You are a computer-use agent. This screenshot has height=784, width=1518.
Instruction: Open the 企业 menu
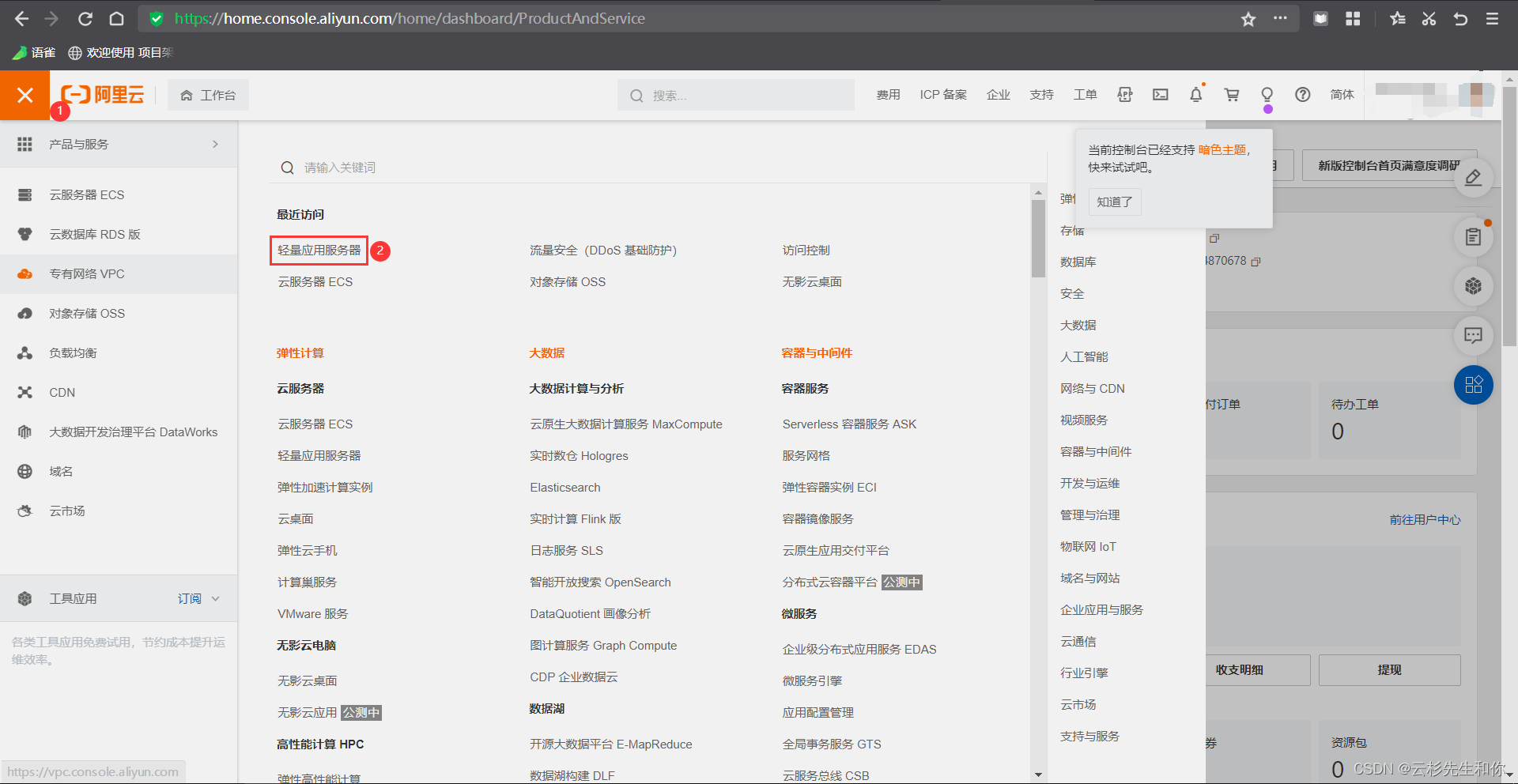[999, 95]
